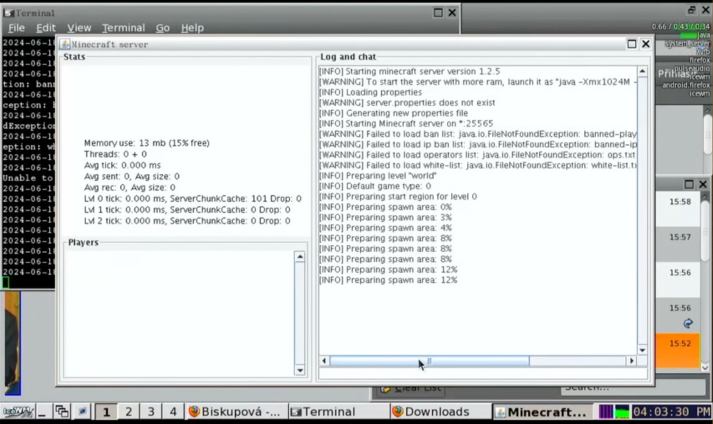The height and width of the screenshot is (424, 713).
Task: Open the Terminal menu in menu bar
Action: (123, 28)
